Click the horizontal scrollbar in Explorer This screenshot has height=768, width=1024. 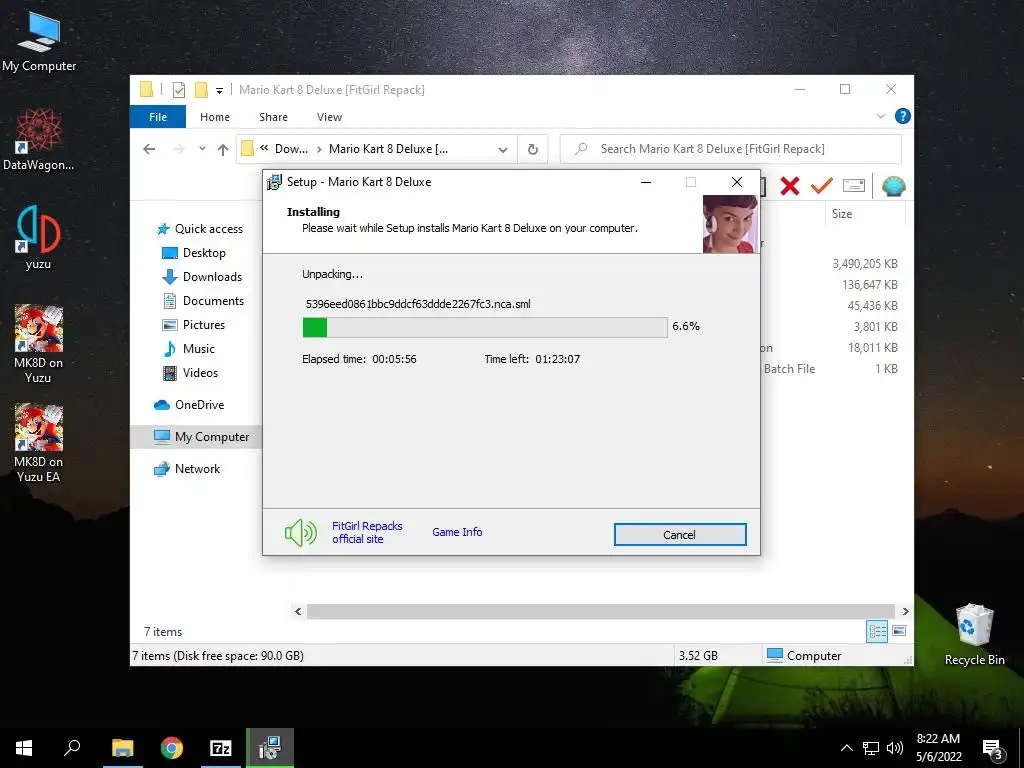click(x=600, y=611)
